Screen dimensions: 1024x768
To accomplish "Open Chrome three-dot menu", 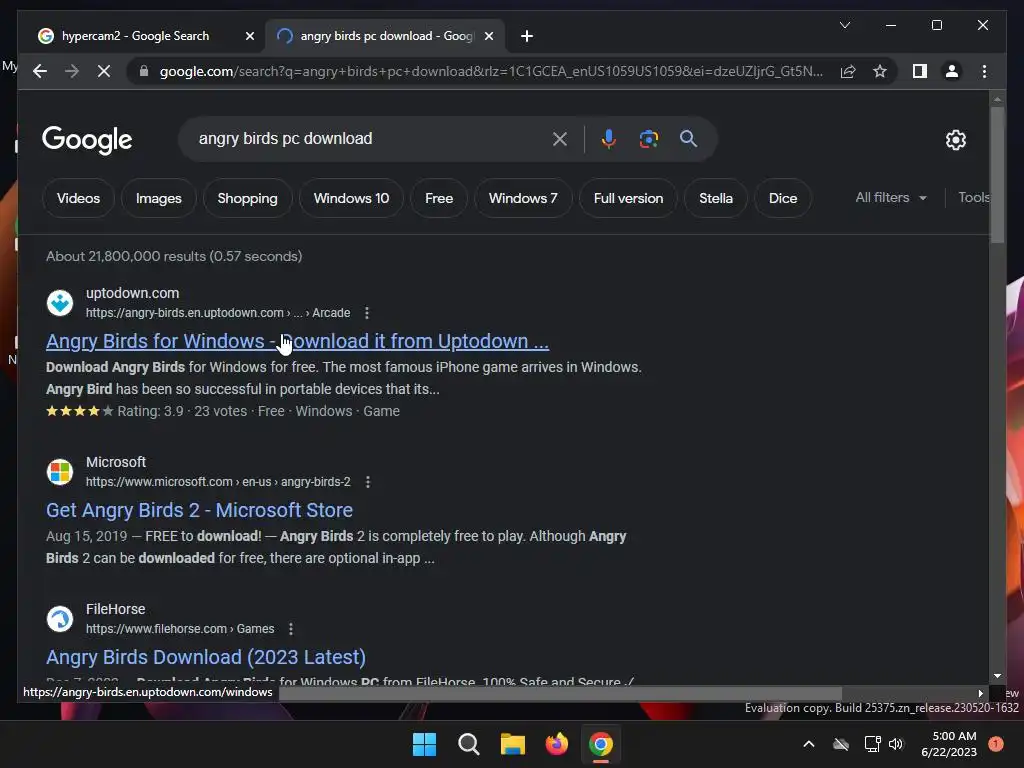I will point(984,71).
